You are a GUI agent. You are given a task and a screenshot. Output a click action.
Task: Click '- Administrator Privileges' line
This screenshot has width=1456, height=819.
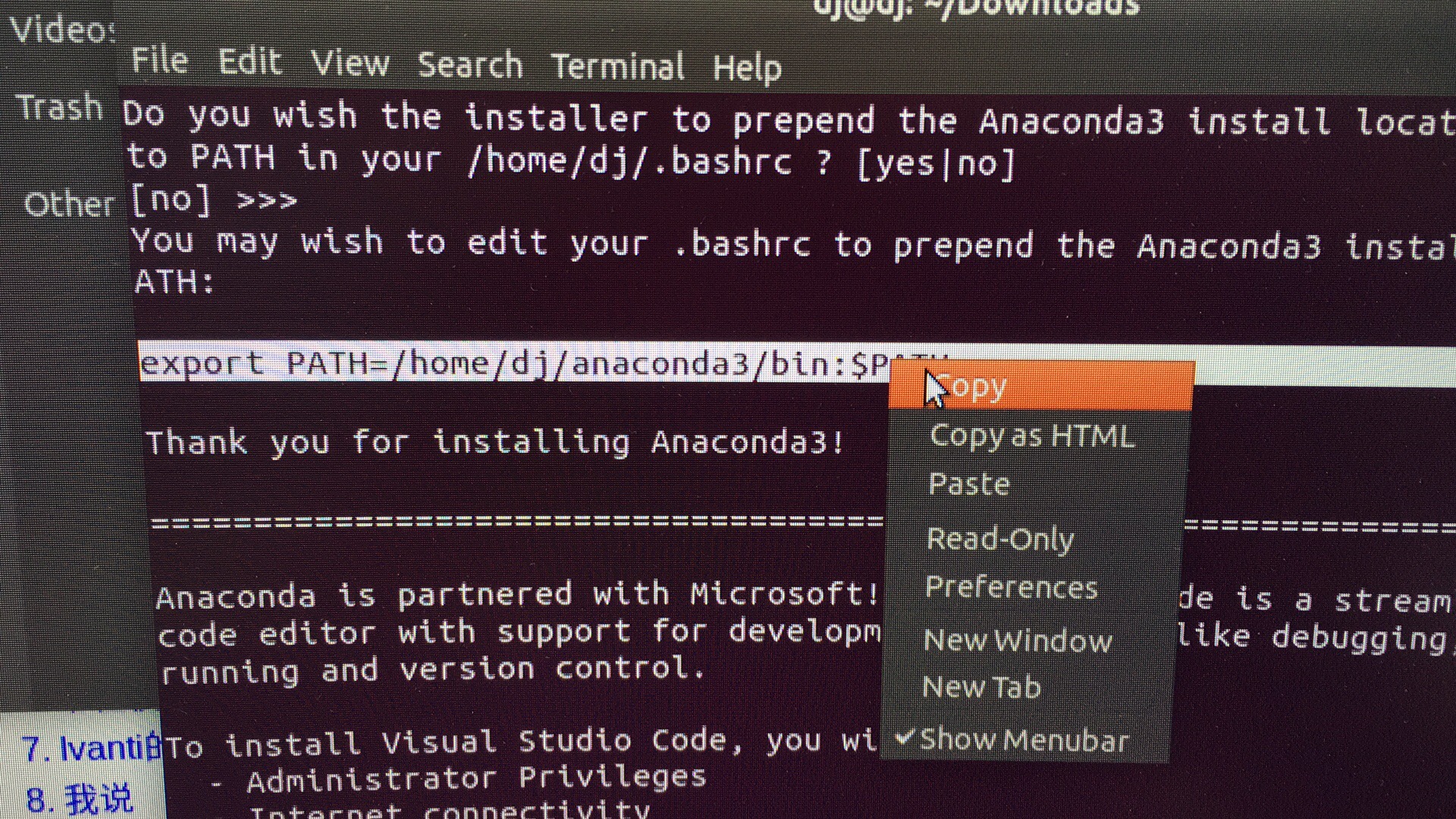click(460, 779)
